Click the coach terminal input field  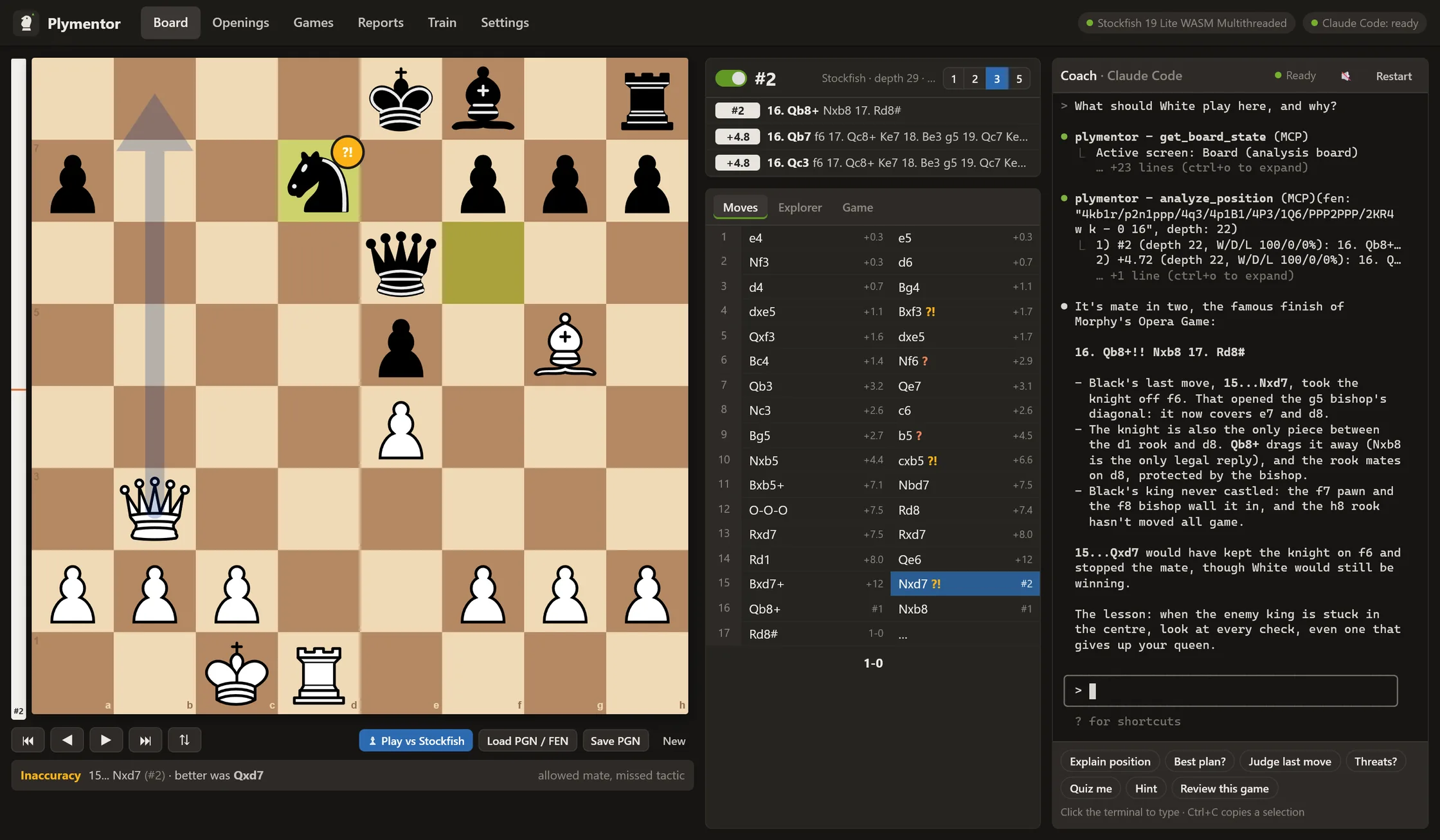point(1230,691)
